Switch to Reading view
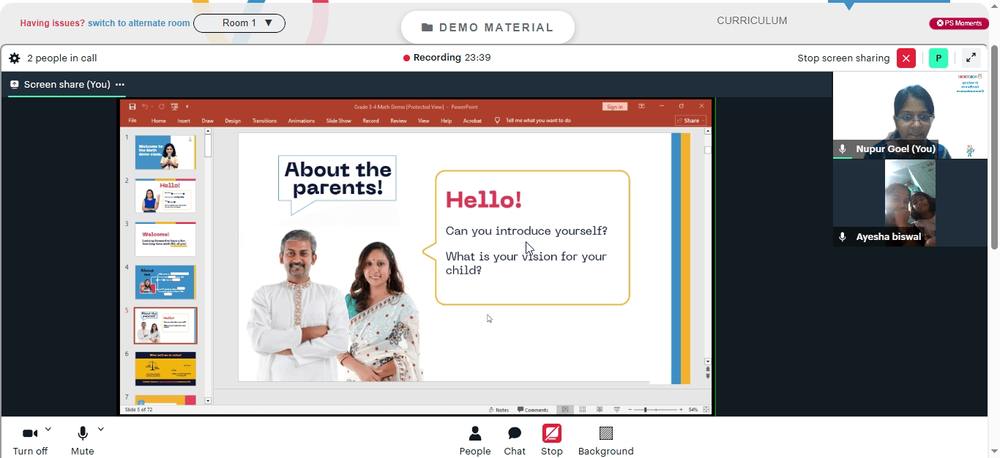 click(x=599, y=410)
